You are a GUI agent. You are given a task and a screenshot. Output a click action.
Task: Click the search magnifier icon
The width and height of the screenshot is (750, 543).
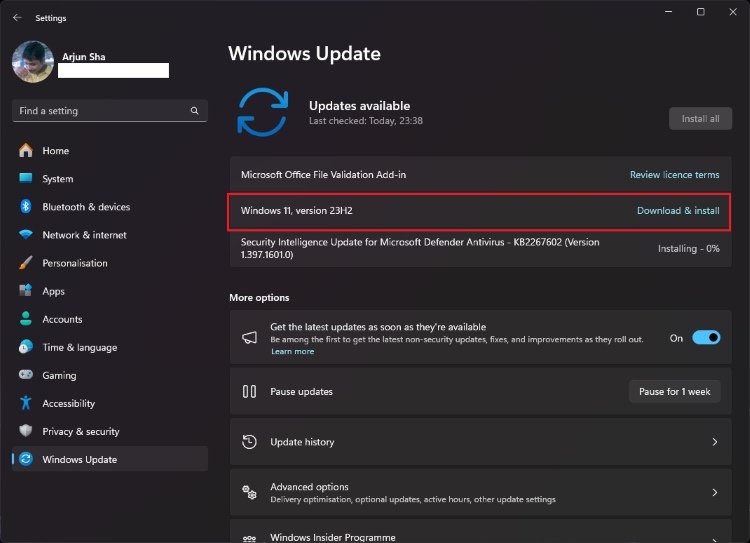pos(195,111)
